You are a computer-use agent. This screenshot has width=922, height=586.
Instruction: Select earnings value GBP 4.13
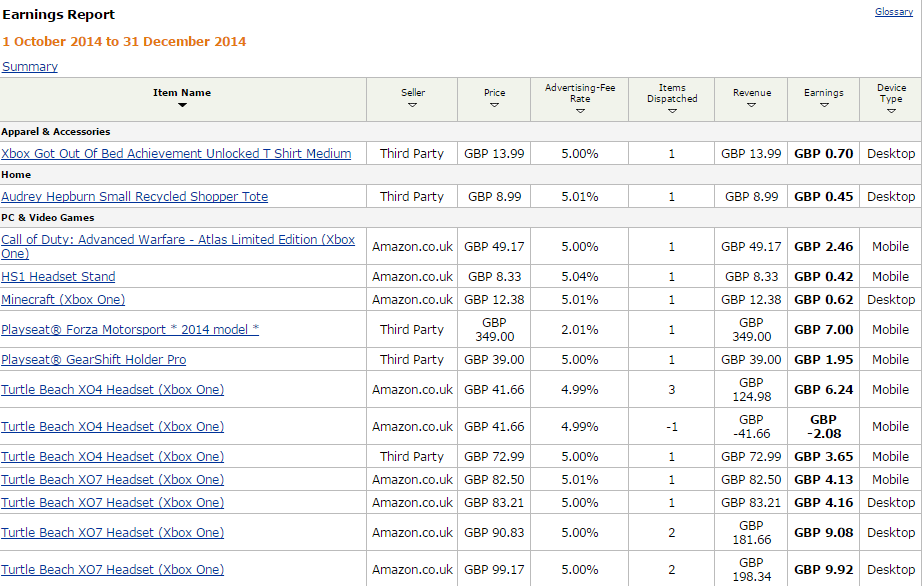tap(823, 479)
